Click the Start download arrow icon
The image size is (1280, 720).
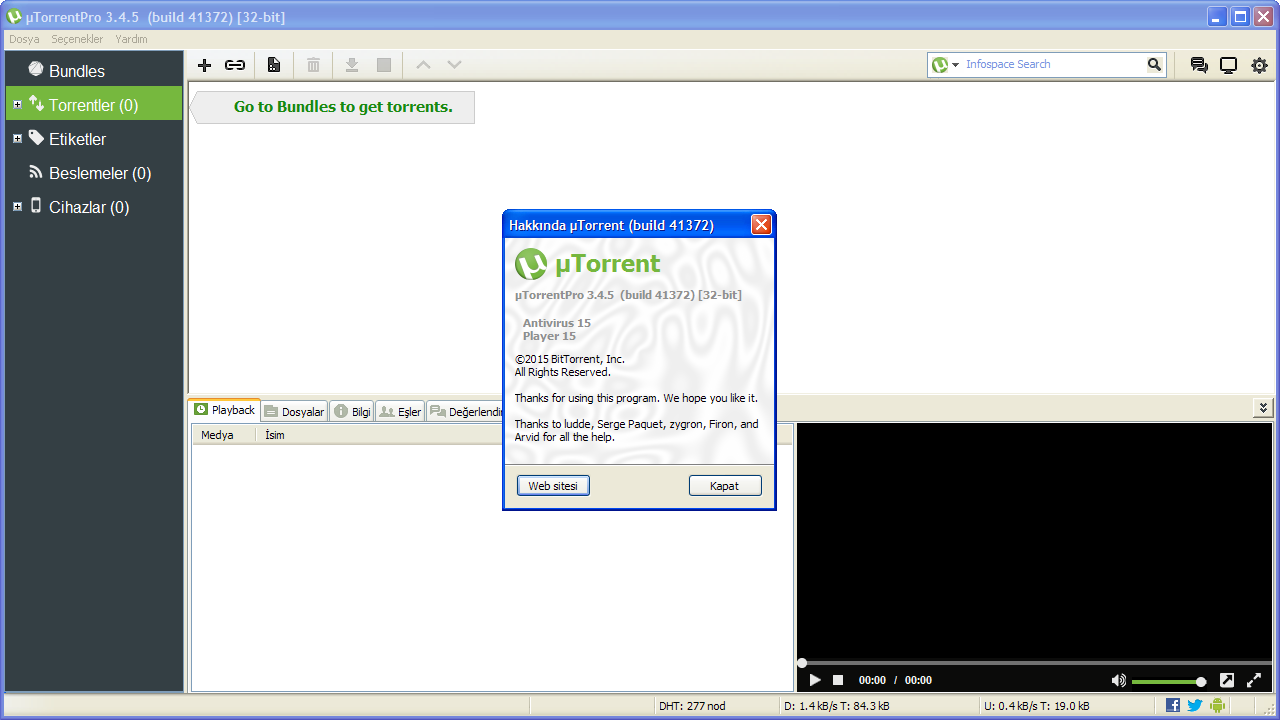point(352,65)
